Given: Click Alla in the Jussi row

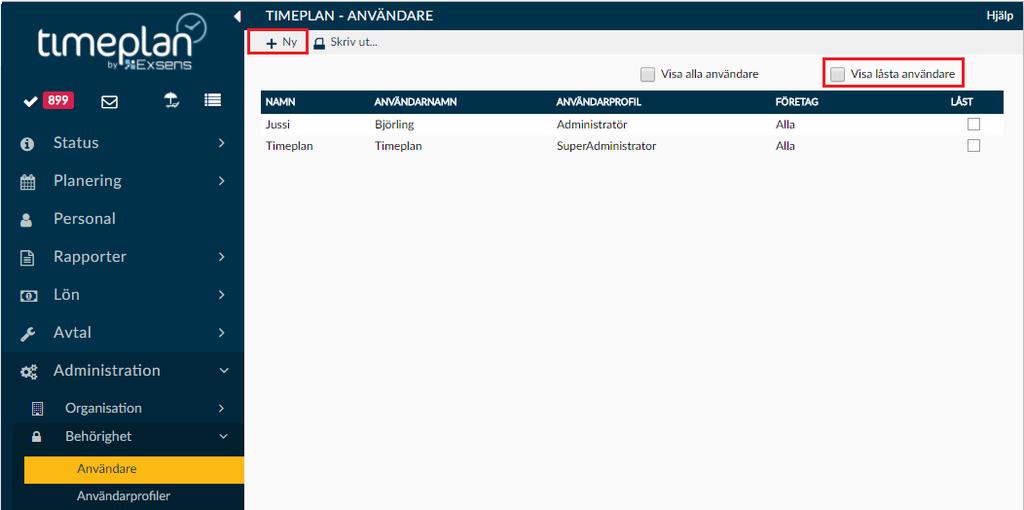Looking at the screenshot, I should [786, 125].
